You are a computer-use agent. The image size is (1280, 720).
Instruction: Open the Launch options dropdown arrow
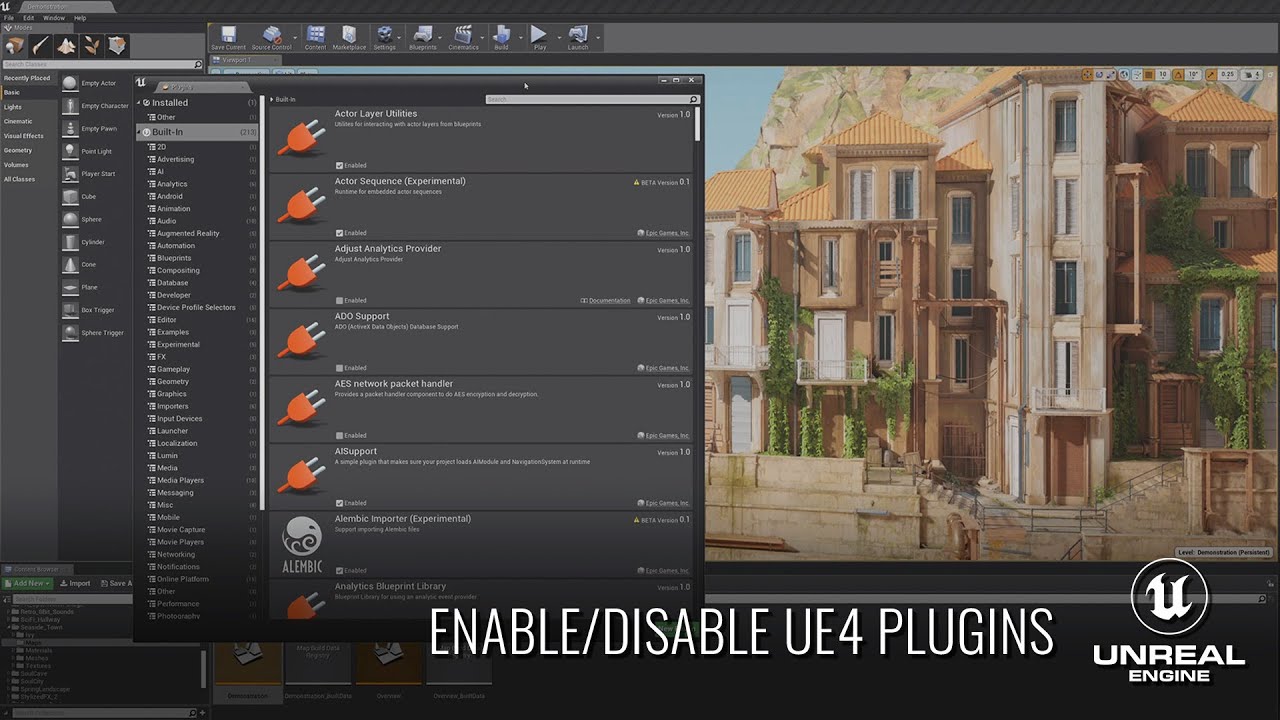[x=599, y=37]
